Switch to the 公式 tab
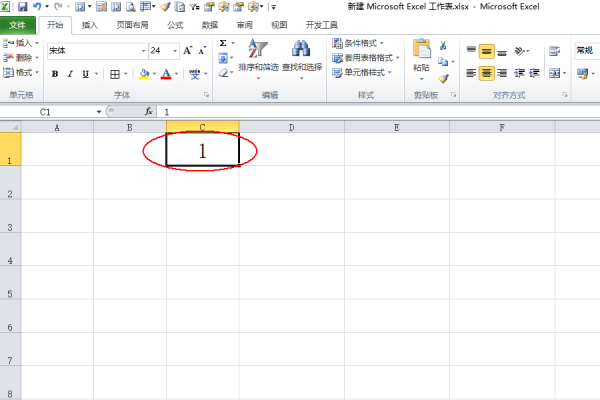Screen dimensions: 600x400 coord(175,25)
